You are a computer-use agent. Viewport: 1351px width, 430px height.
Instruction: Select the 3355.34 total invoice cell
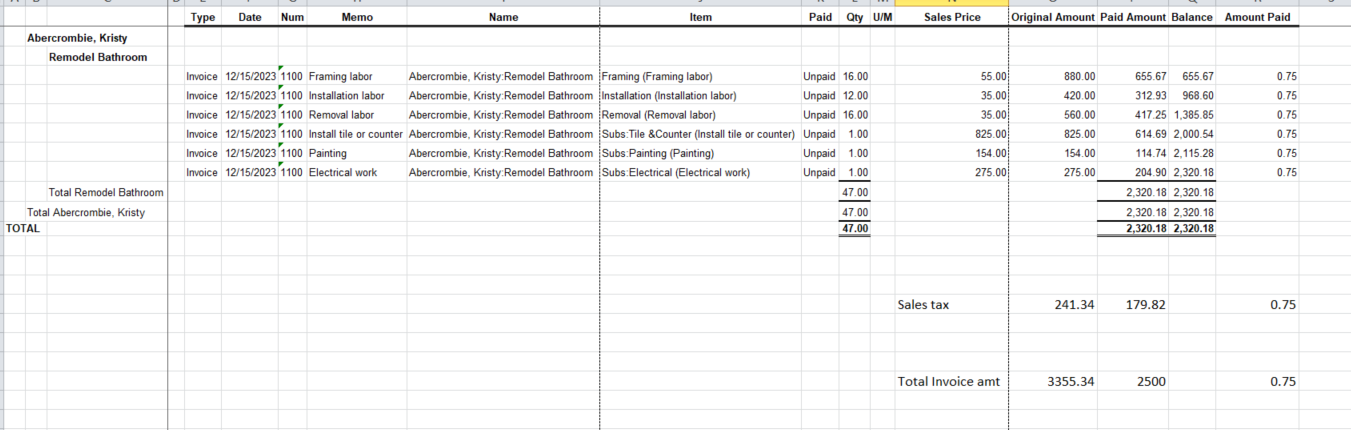tap(1071, 381)
